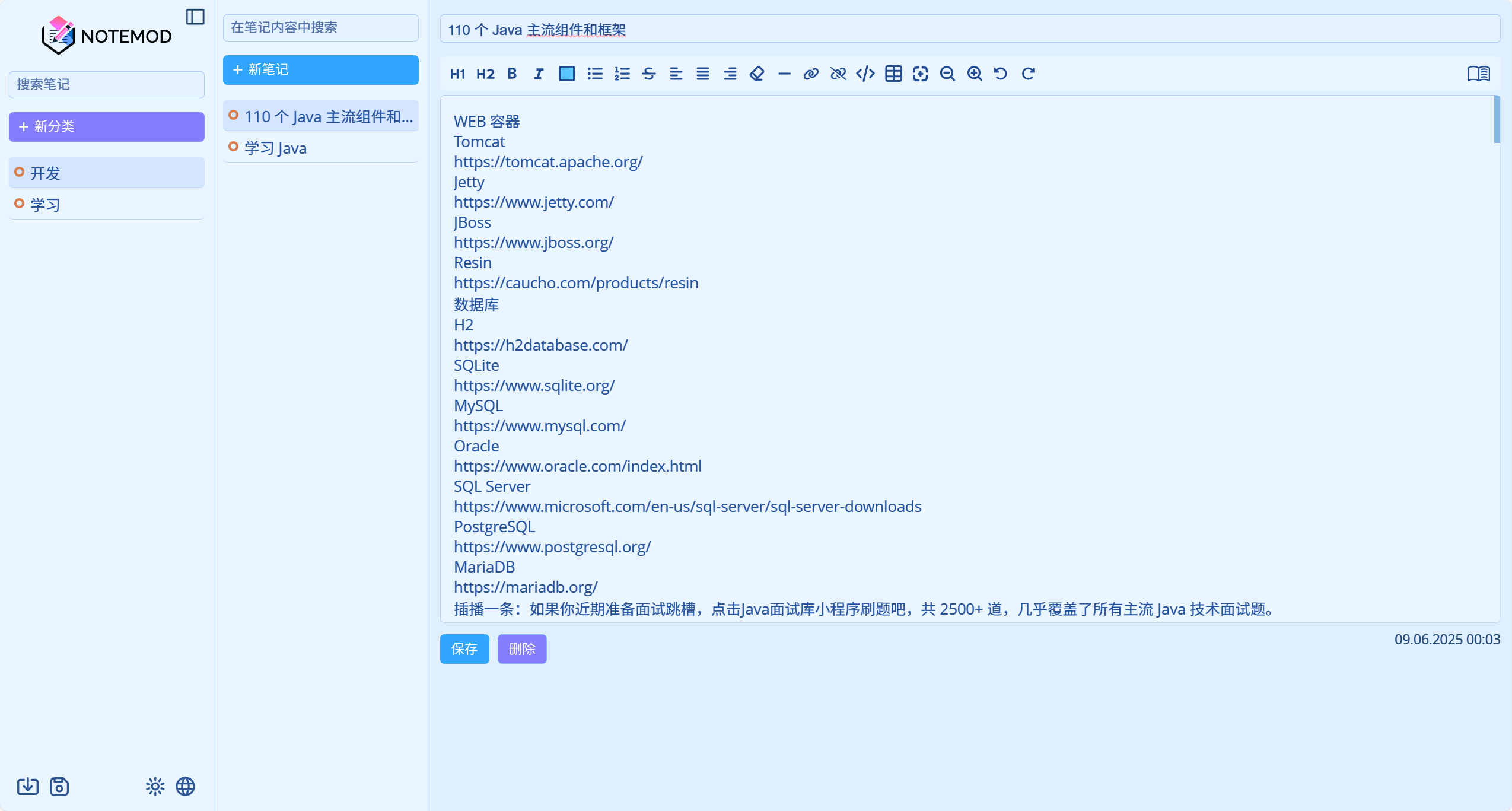Open the highlight color swatch
The image size is (1512, 811).
[566, 74]
